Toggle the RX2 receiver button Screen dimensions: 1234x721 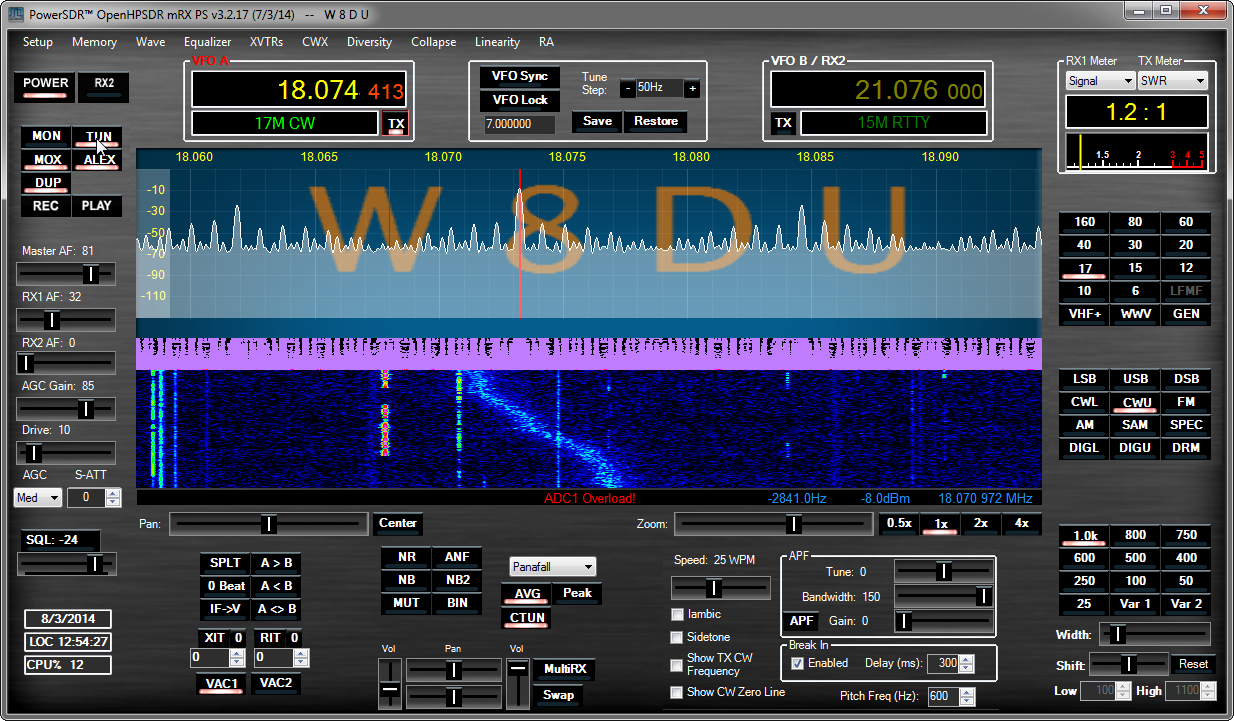[104, 86]
